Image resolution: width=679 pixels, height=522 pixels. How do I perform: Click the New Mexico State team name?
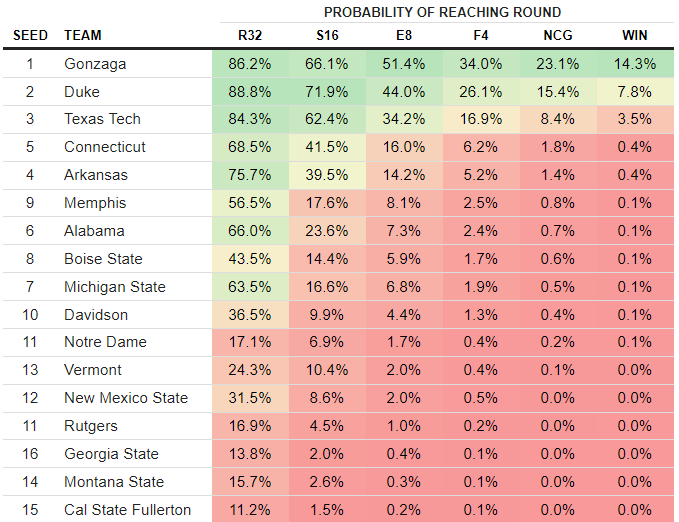(126, 398)
